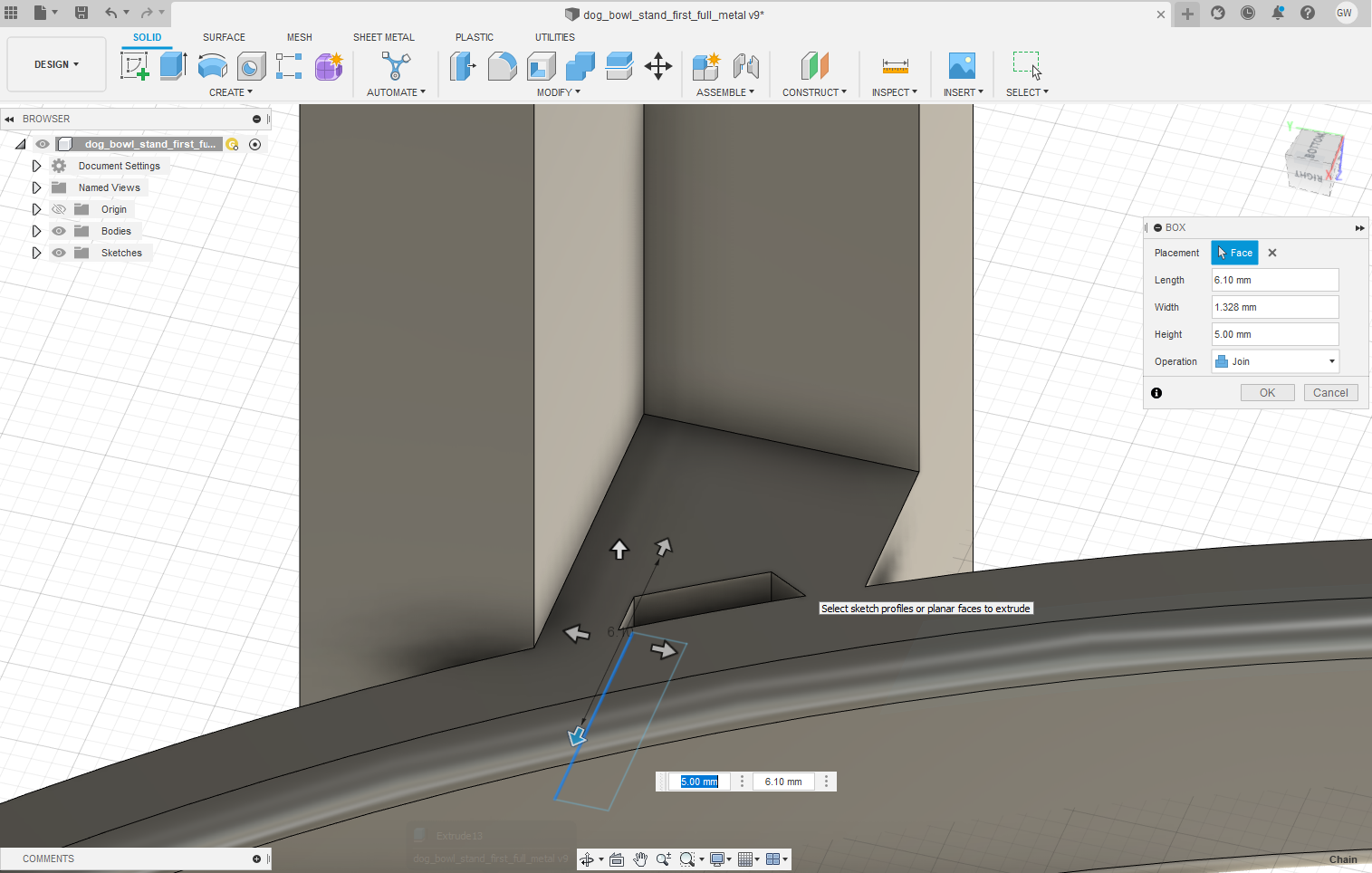Image resolution: width=1372 pixels, height=873 pixels.
Task: Select the purple Create Form tool
Action: [329, 66]
